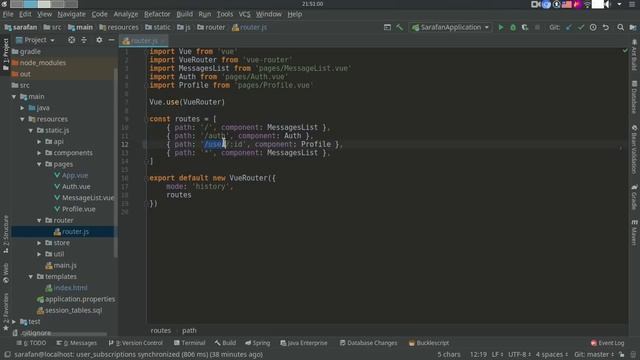Viewport: 640px width, 360px height.
Task: Click static breadcrumb in navigation bar
Action: (158, 27)
